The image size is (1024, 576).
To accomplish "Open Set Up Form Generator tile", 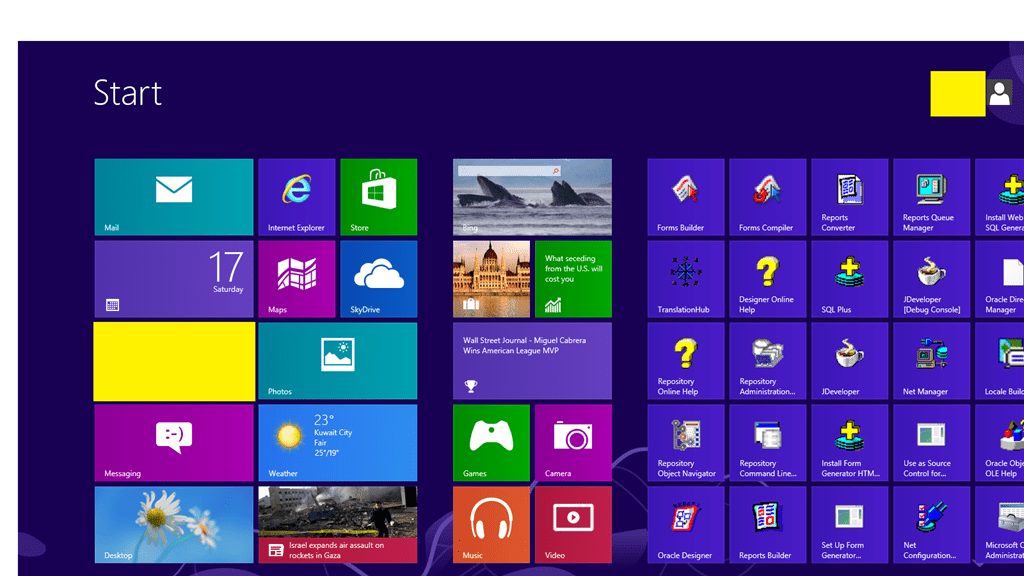I will point(850,524).
